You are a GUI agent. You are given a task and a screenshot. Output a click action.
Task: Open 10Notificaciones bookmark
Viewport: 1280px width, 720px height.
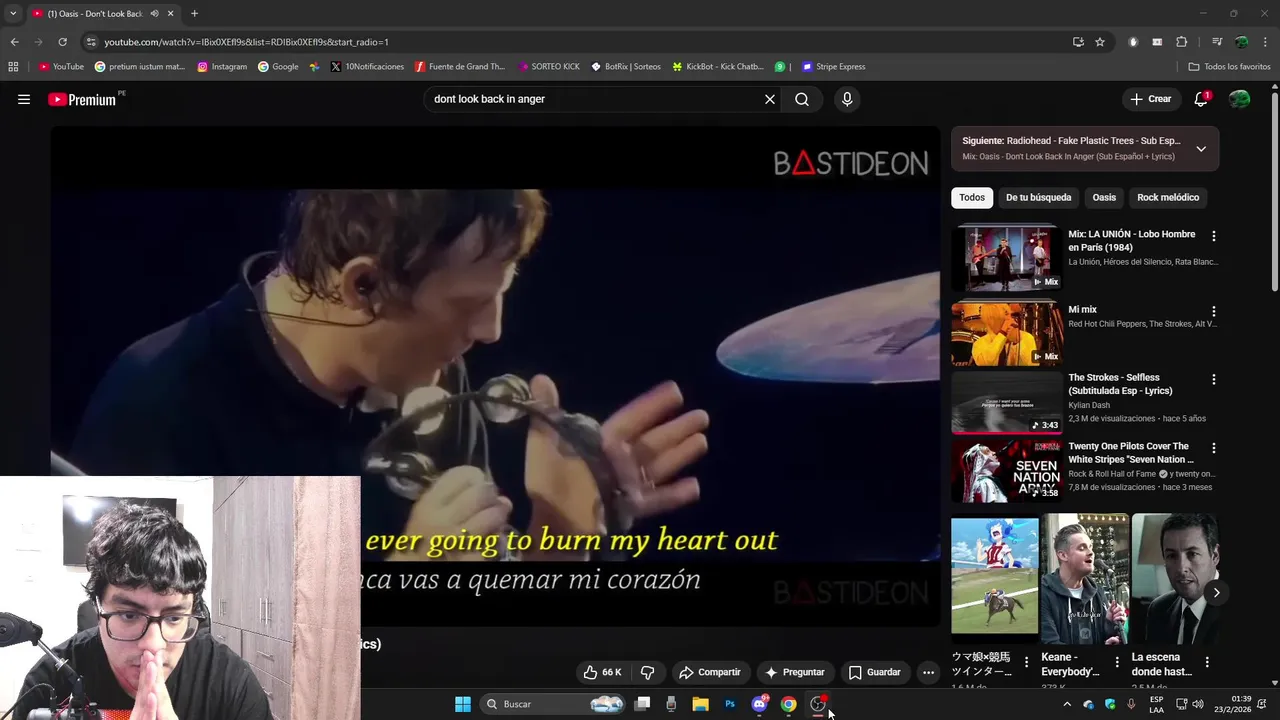367,67
